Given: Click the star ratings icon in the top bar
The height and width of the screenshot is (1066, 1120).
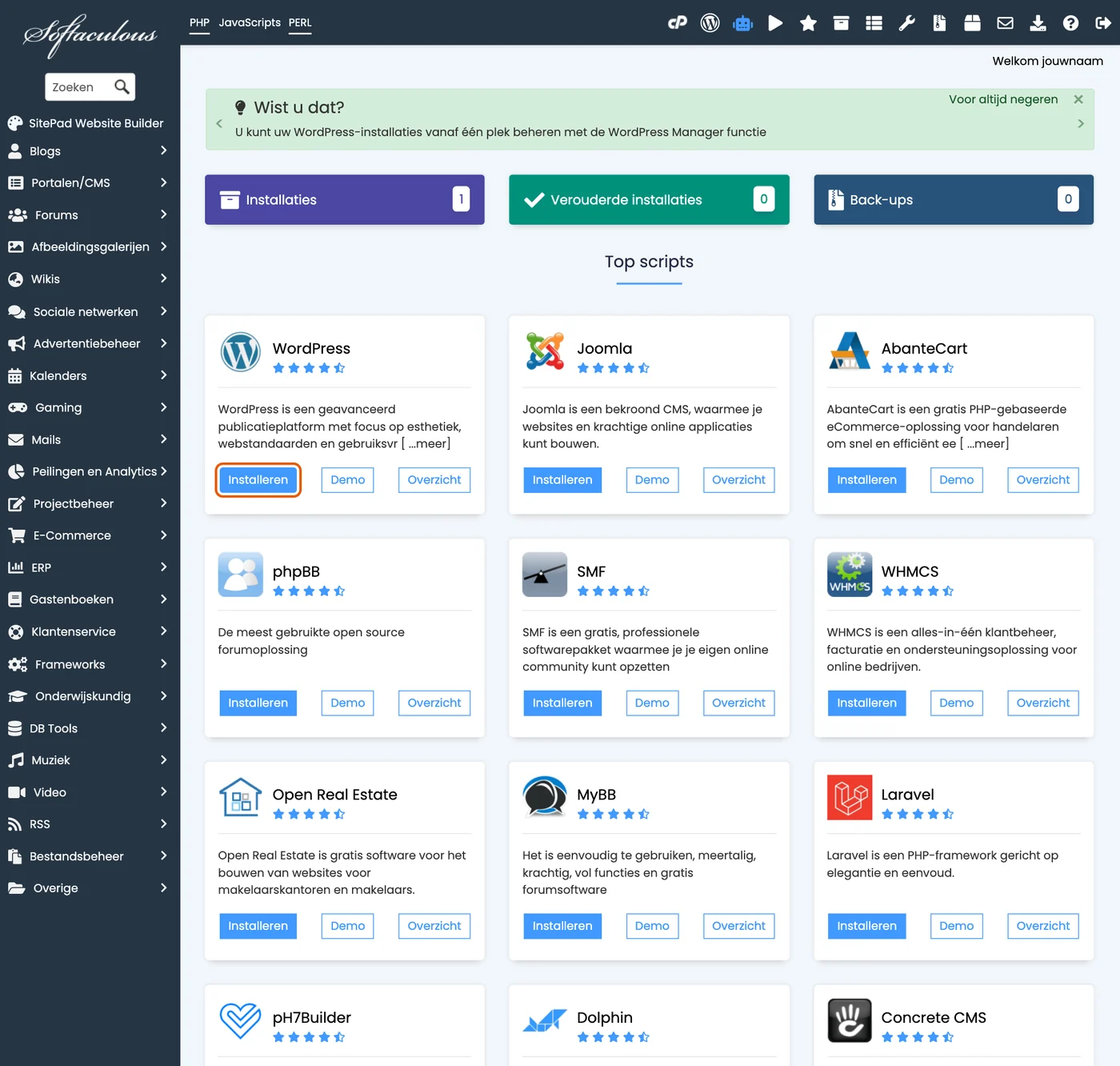Looking at the screenshot, I should pyautogui.click(x=808, y=23).
